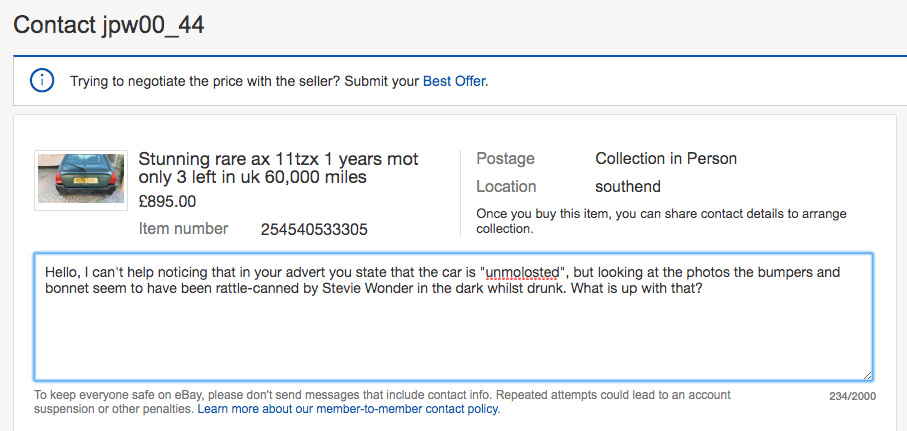
Task: Click the misspelled word "unmolosted"
Action: click(522, 272)
